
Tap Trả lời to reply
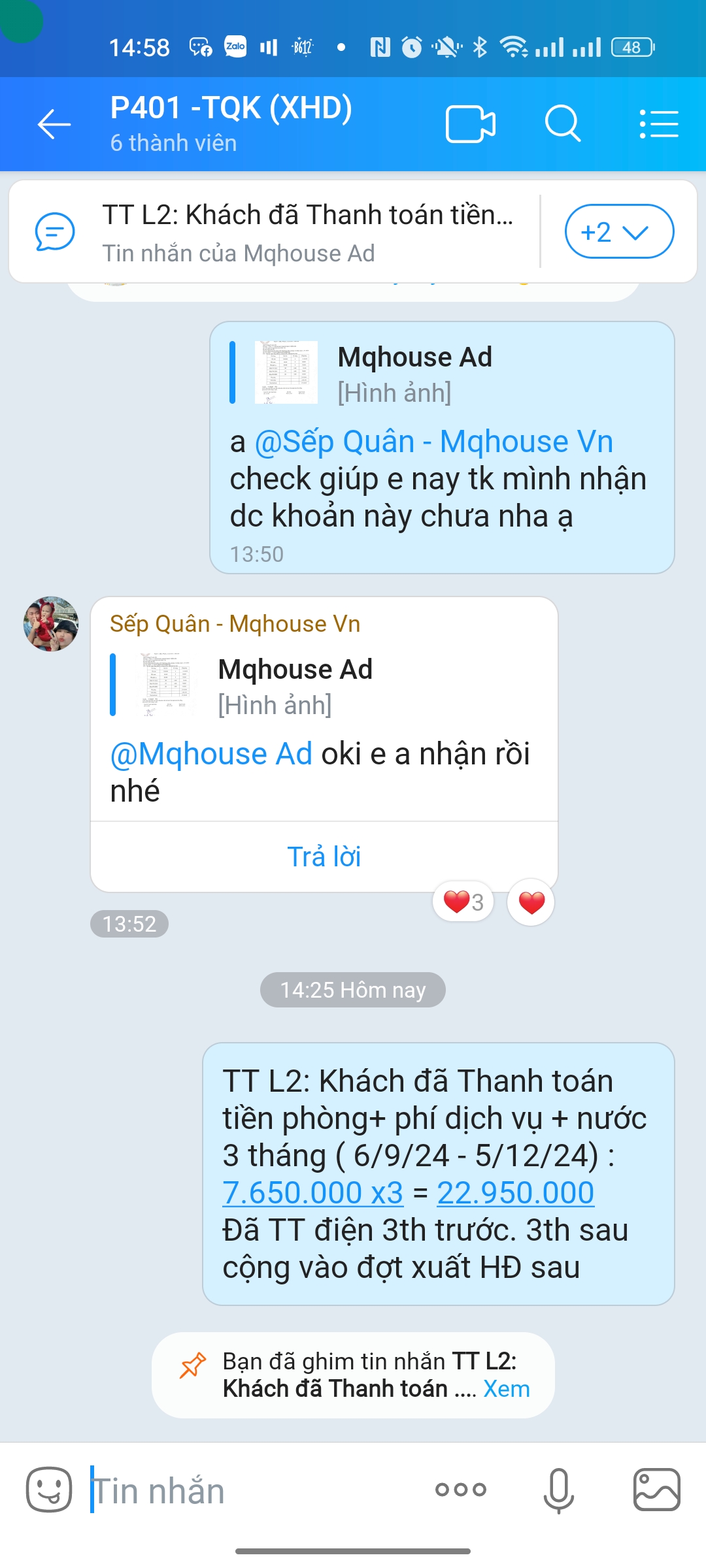324,857
